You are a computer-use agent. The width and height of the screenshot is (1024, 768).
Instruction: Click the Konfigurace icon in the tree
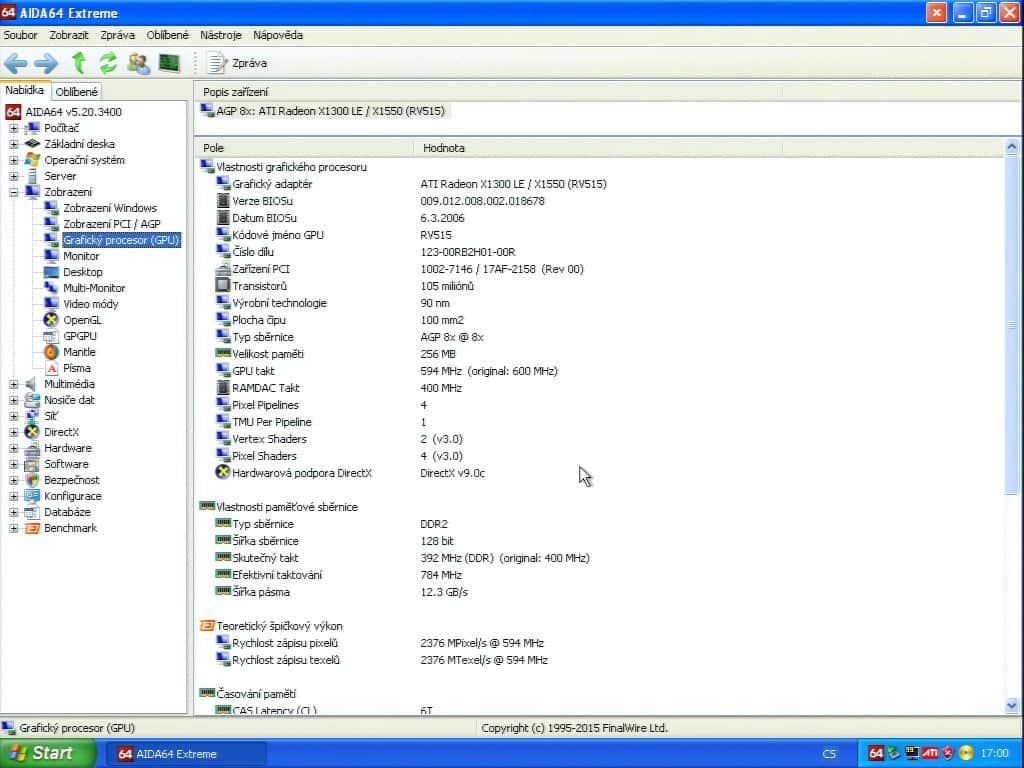click(31, 496)
